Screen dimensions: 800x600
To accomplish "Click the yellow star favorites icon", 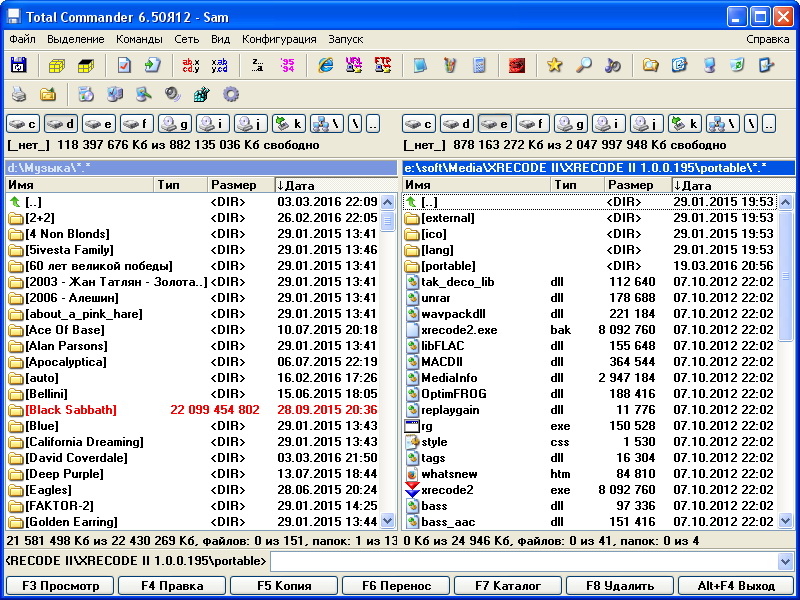I will pos(554,65).
